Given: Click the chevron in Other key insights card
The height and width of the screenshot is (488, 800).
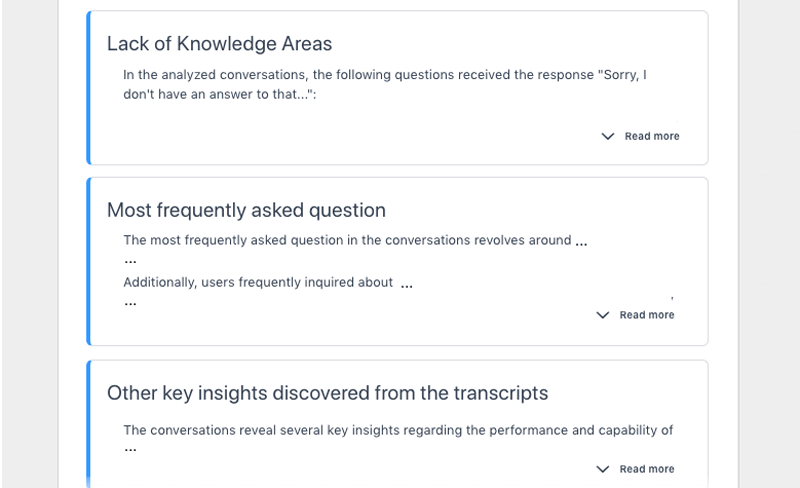Looking at the screenshot, I should (x=602, y=469).
